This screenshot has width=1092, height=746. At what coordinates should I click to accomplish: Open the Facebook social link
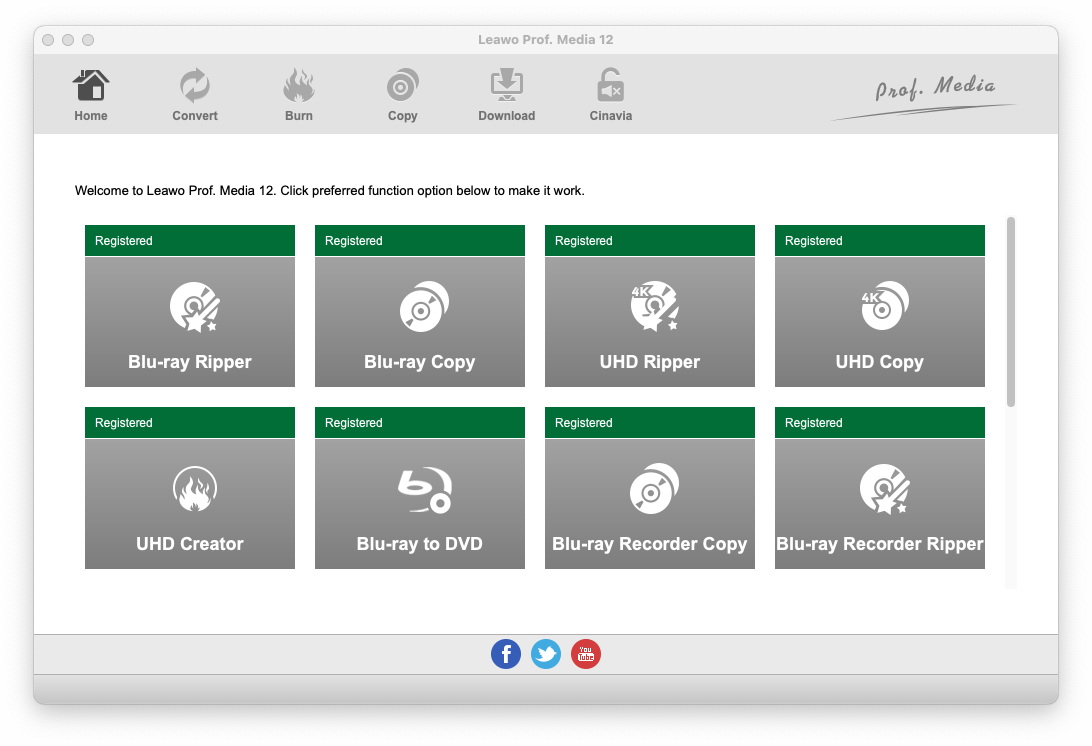(506, 655)
